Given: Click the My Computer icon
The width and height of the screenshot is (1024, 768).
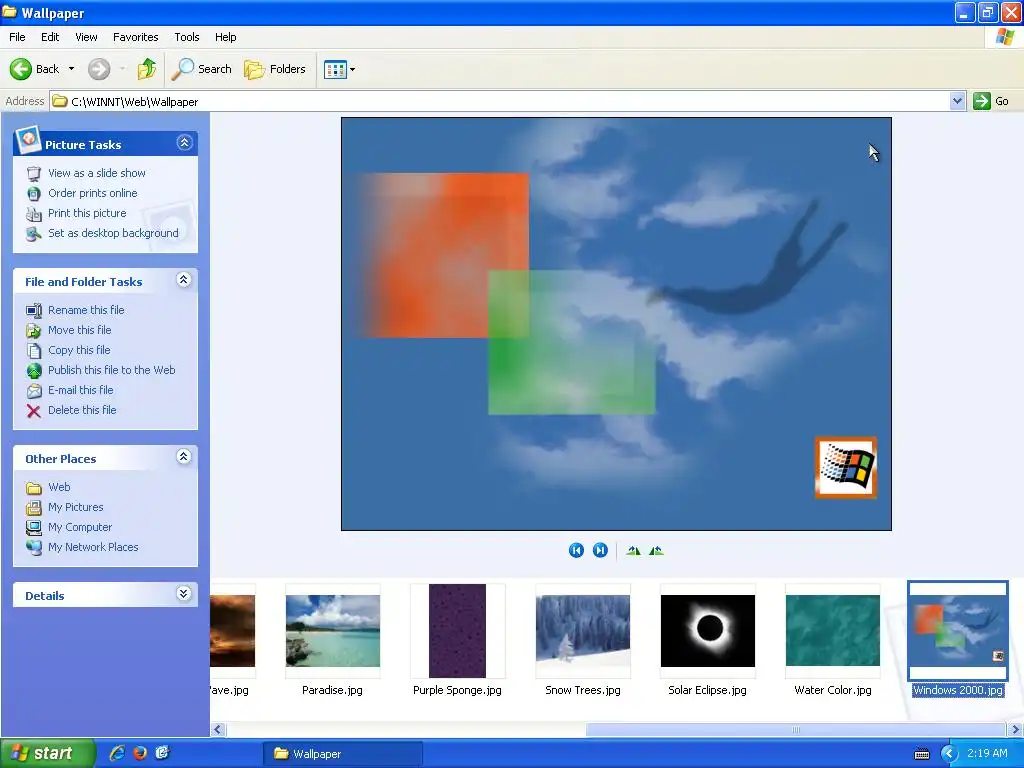Looking at the screenshot, I should [x=34, y=527].
